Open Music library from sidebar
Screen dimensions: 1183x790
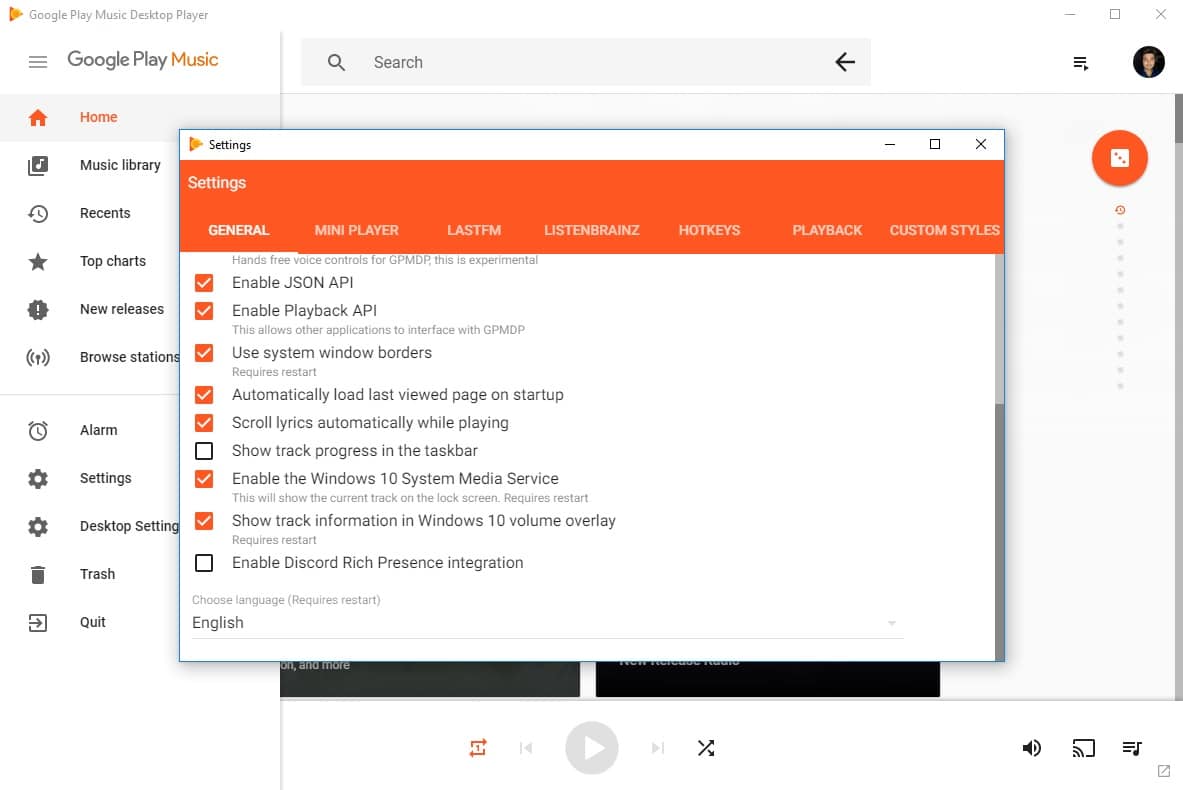coord(120,165)
